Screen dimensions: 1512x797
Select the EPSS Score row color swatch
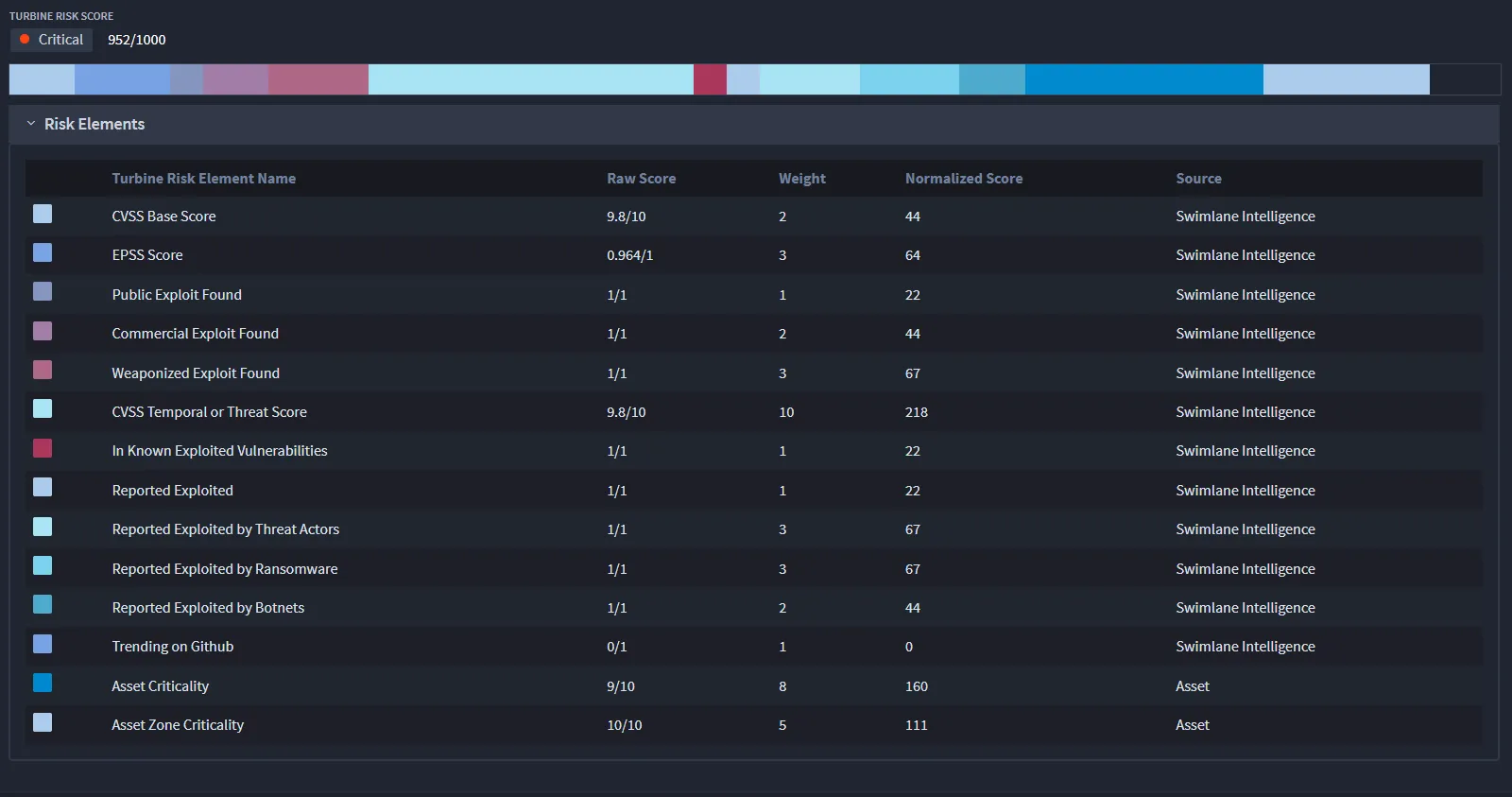coord(43,252)
